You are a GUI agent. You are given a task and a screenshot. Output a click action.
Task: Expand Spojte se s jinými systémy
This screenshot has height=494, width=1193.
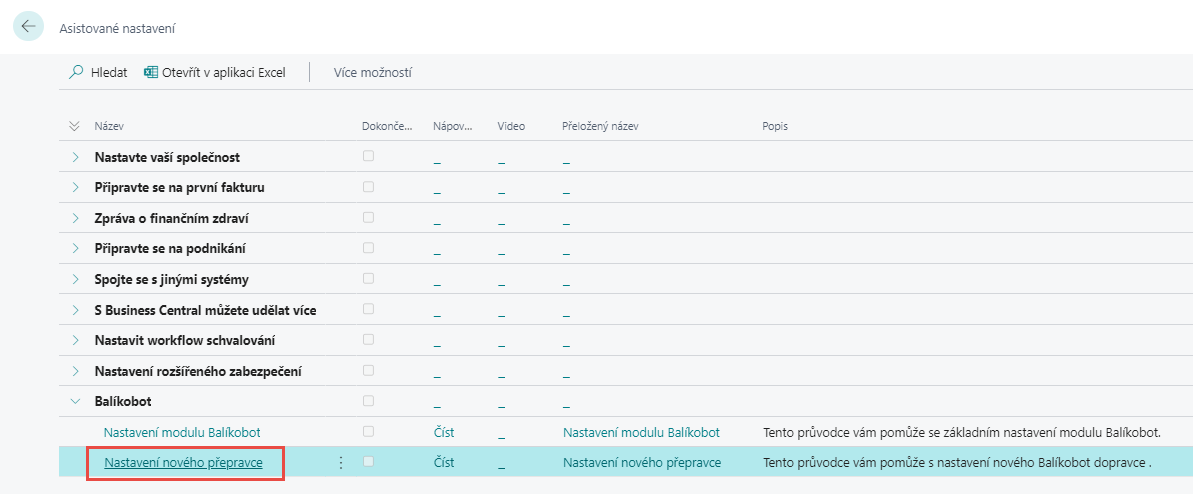[x=75, y=280]
